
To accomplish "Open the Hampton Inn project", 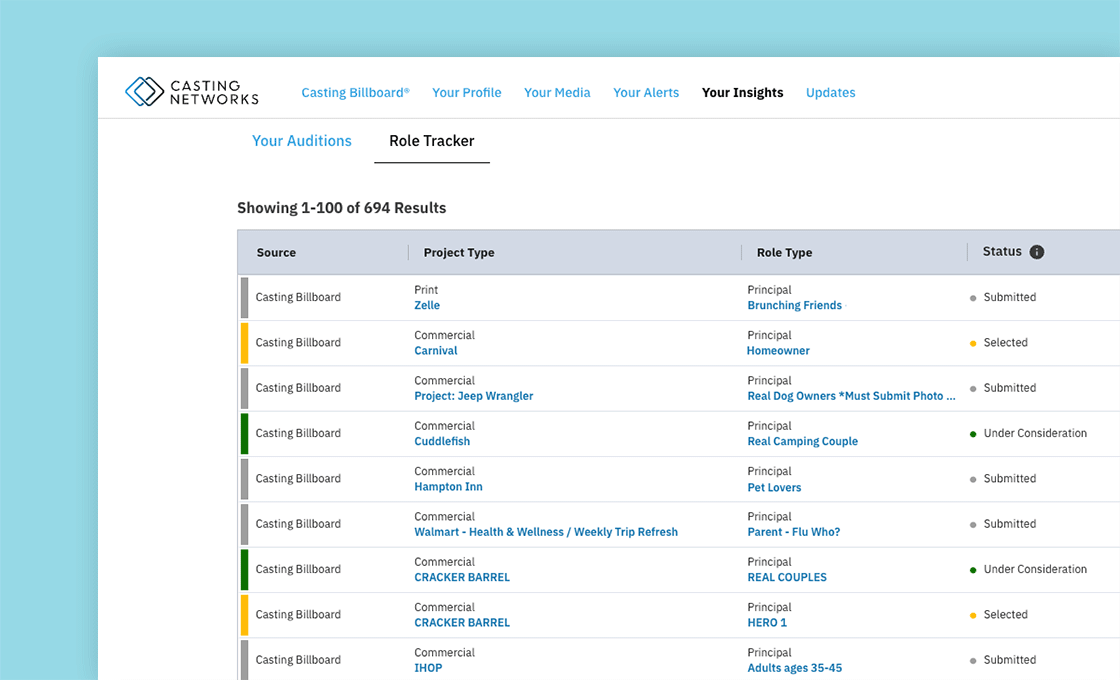I will pyautogui.click(x=448, y=486).
